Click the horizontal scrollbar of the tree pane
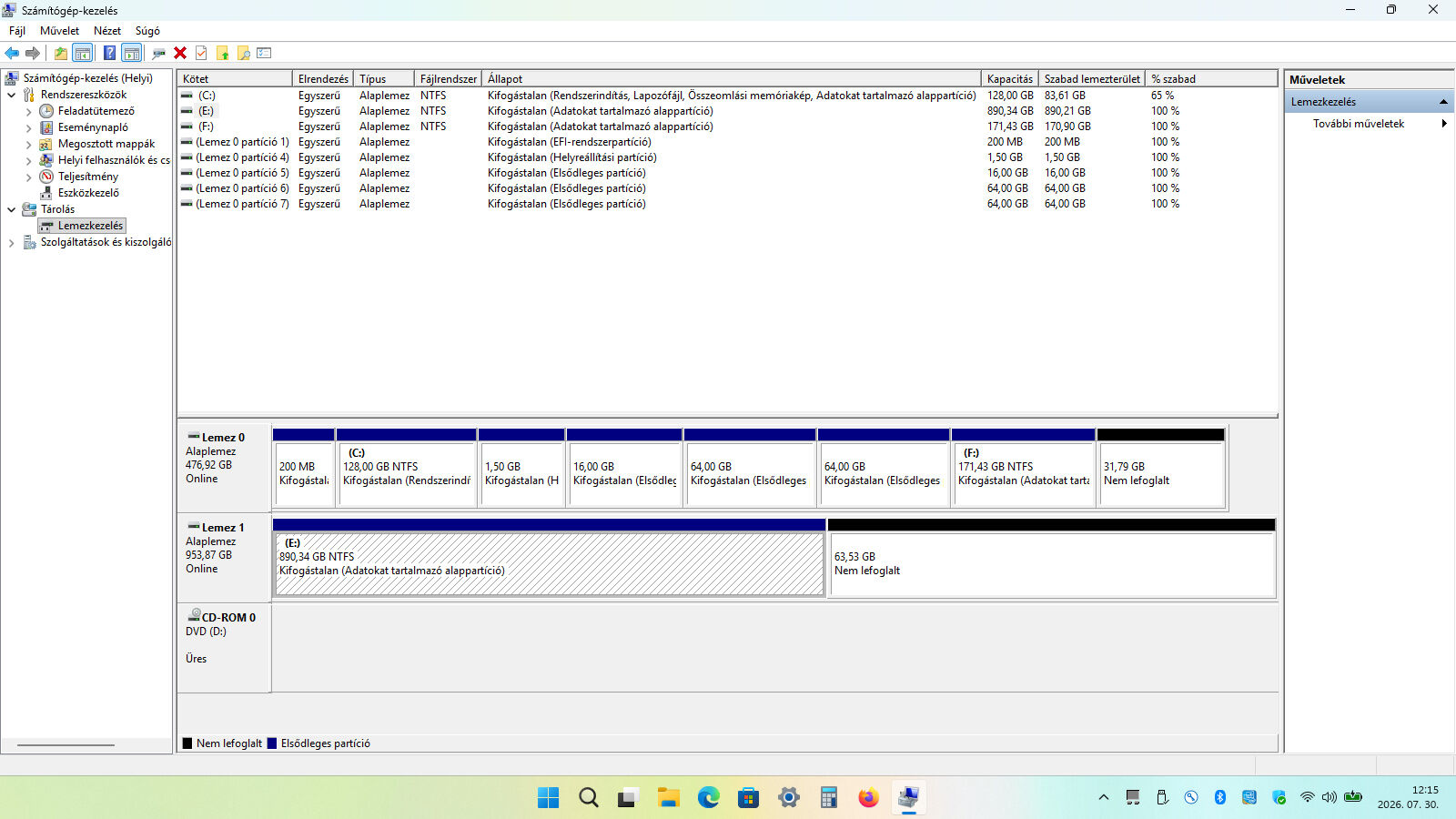The width and height of the screenshot is (1456, 819). coord(66,745)
